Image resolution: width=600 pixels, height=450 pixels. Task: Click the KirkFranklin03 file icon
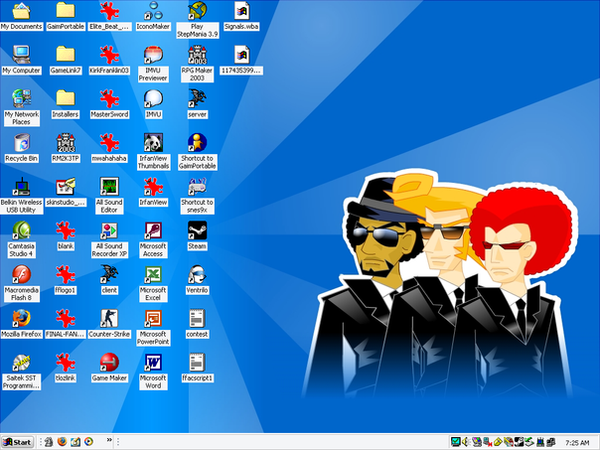point(109,55)
